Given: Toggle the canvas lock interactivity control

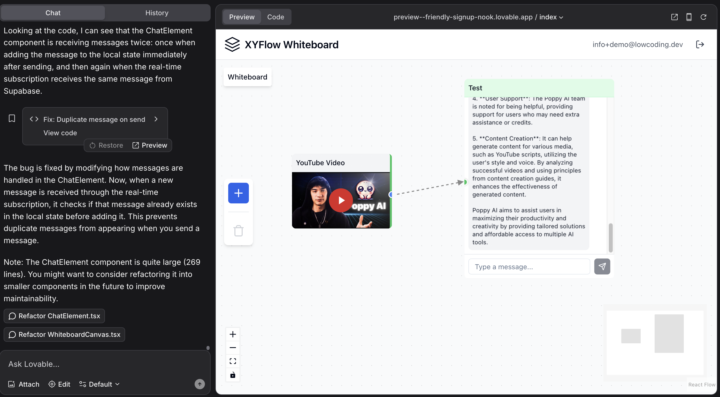Looking at the screenshot, I should click(x=233, y=375).
